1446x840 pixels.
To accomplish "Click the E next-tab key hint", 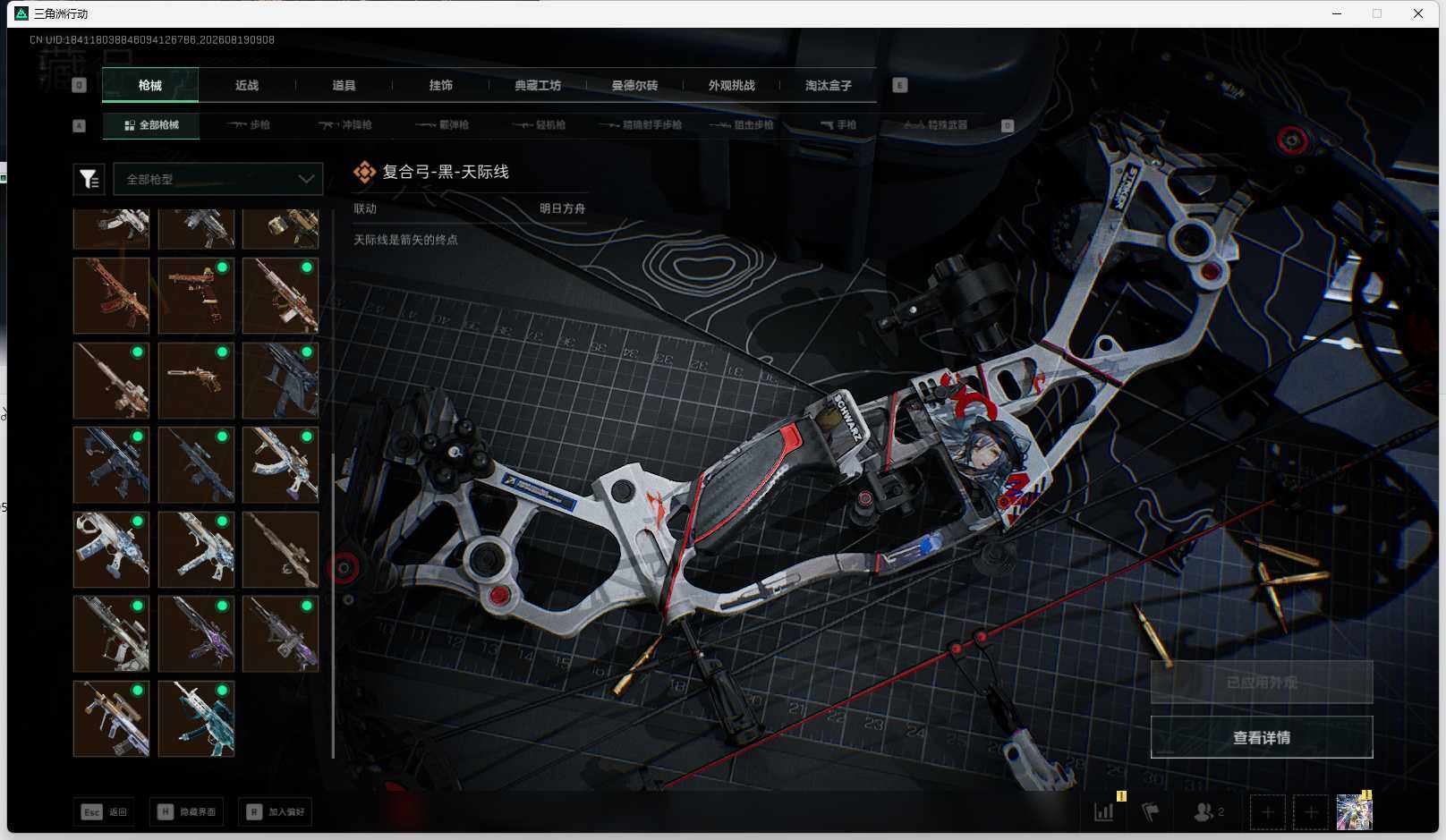I will (x=900, y=85).
